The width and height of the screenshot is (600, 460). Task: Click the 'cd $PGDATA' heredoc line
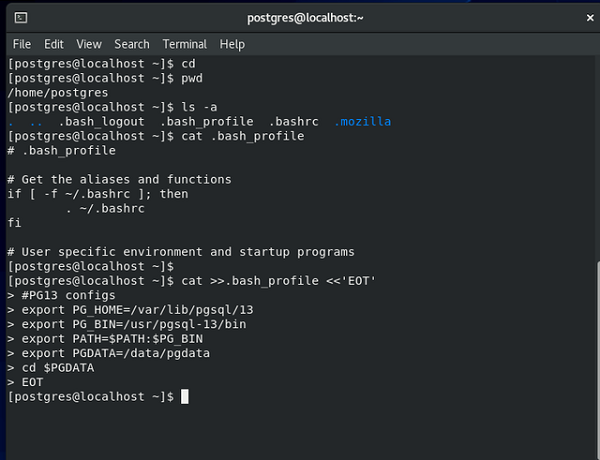[x=58, y=368]
